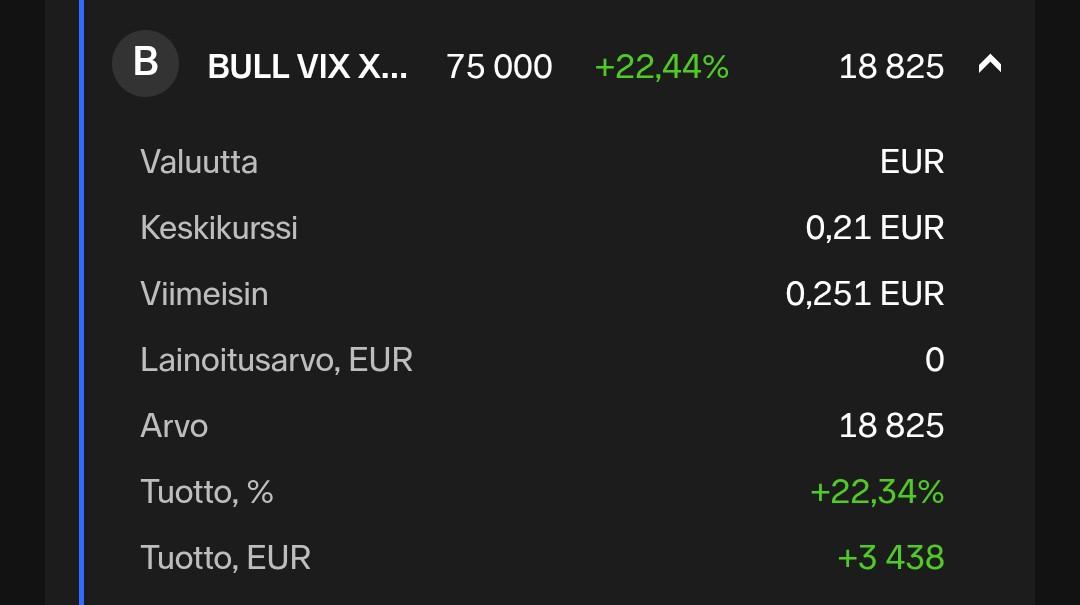Select the Valuutta row label
Screen dimensions: 1080x605
(199, 162)
